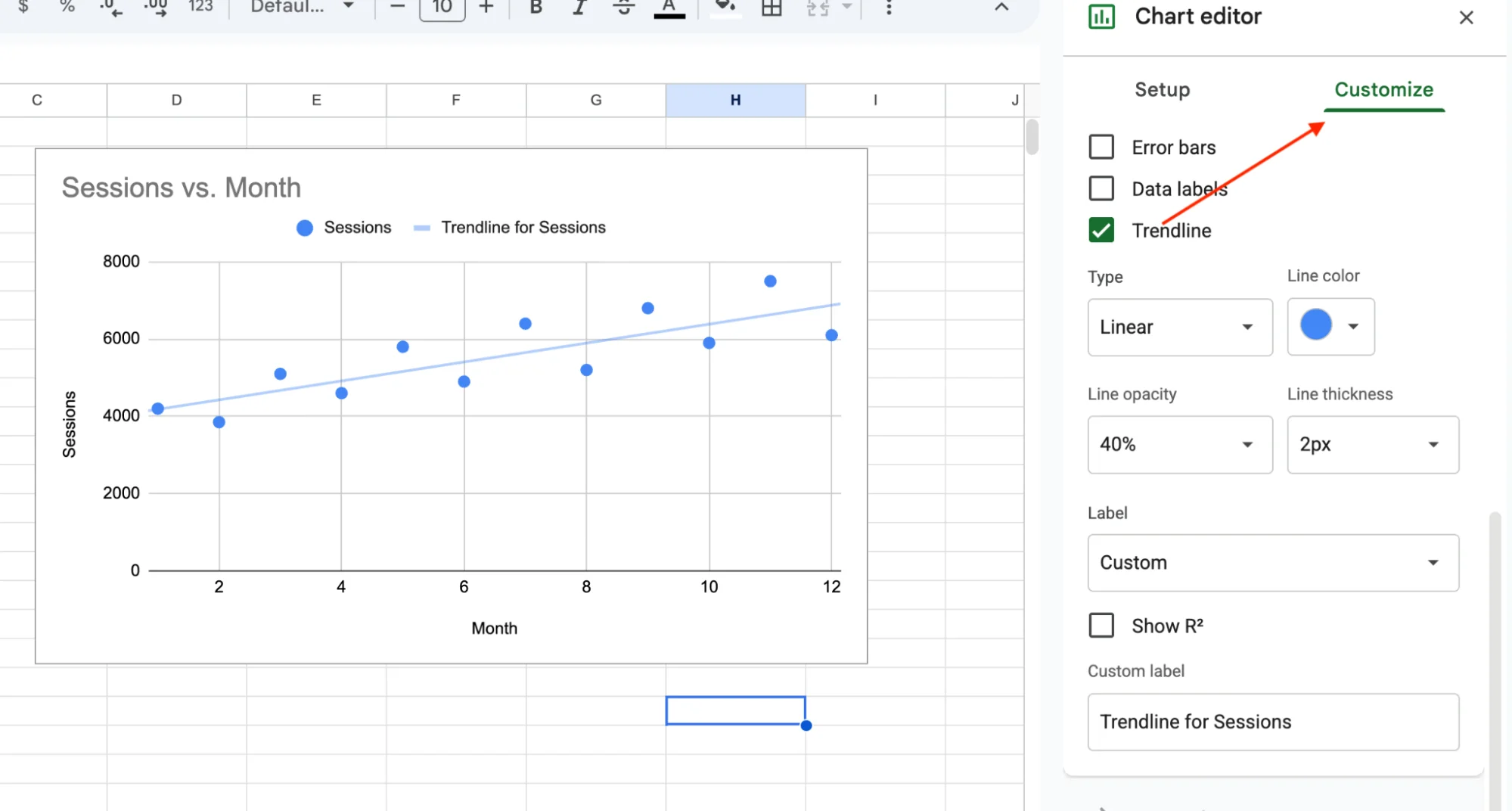Switch to the Customize tab
This screenshot has height=811, width=1512.
[x=1383, y=89]
